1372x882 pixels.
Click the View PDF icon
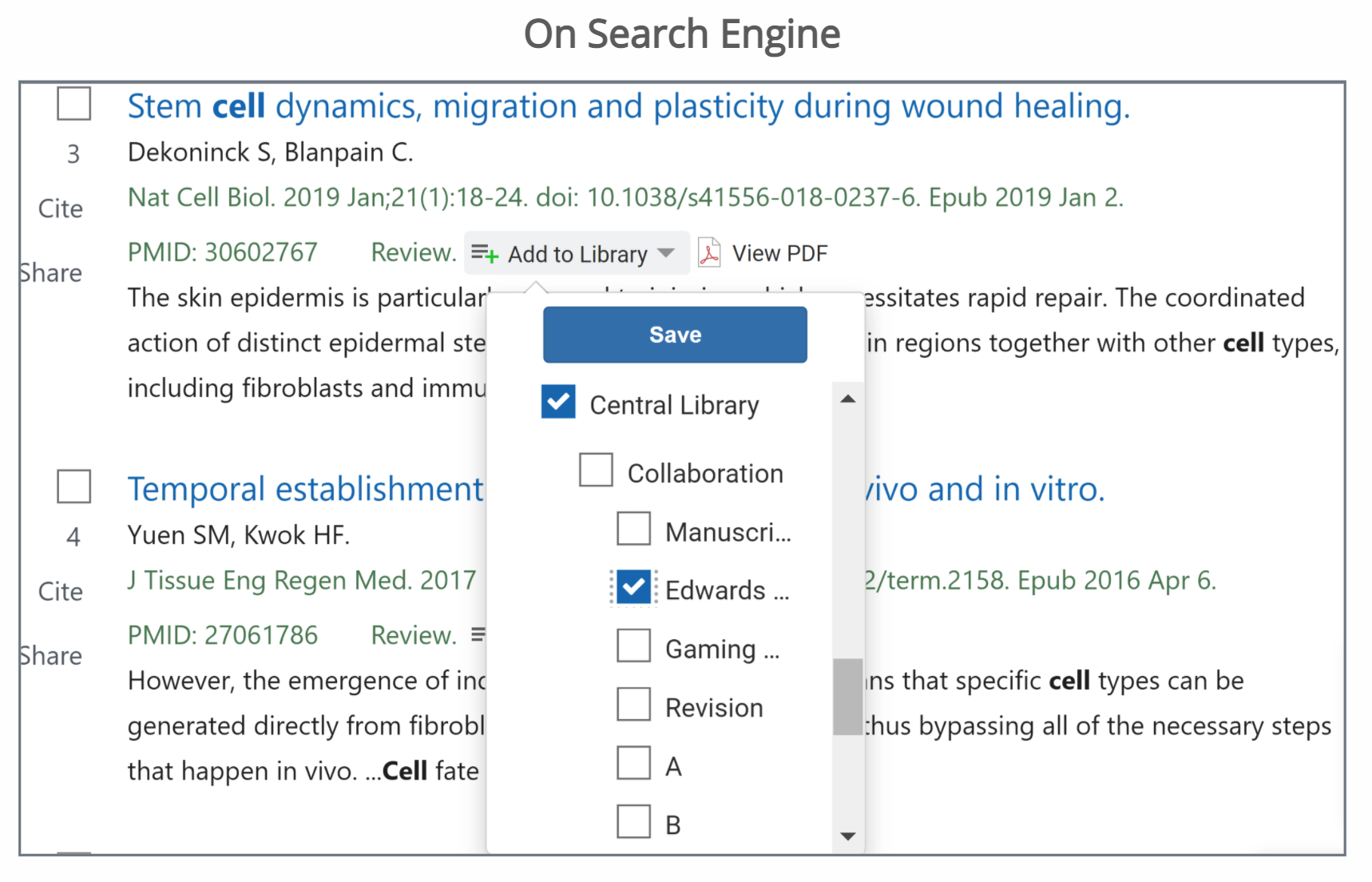(708, 253)
